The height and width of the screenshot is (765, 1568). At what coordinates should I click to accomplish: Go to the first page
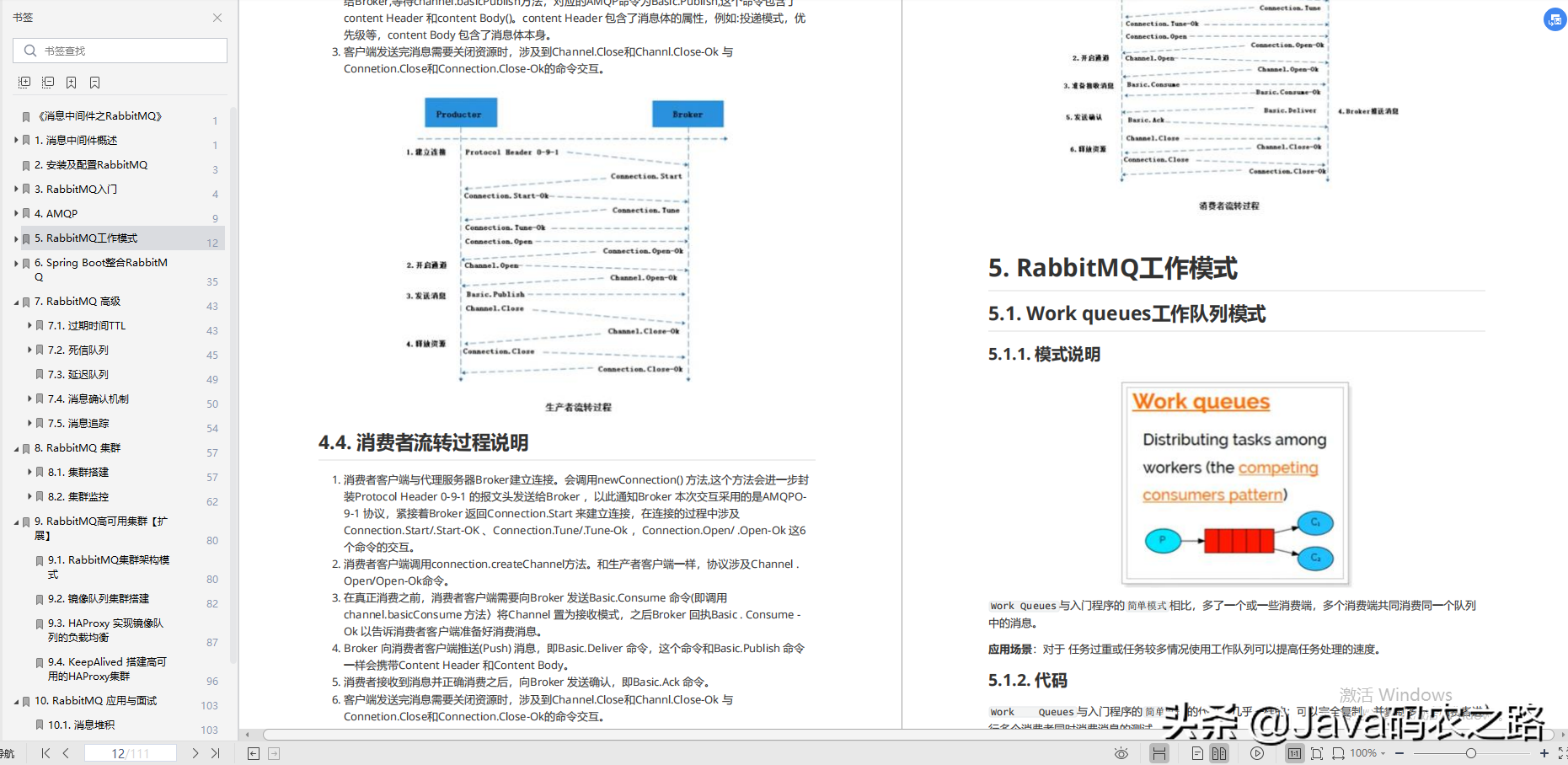[x=45, y=753]
